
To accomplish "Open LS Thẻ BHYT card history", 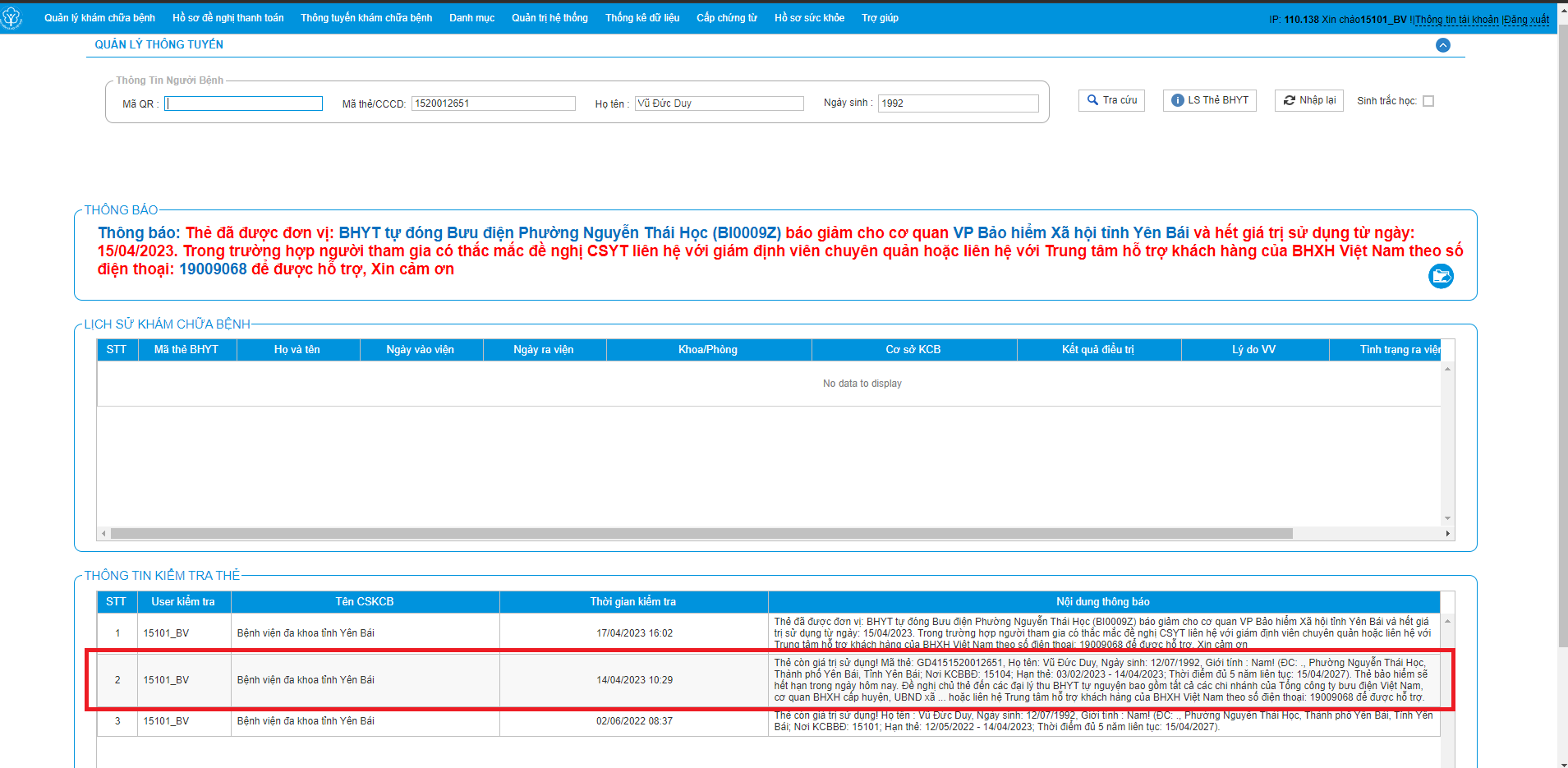I will 1209,100.
